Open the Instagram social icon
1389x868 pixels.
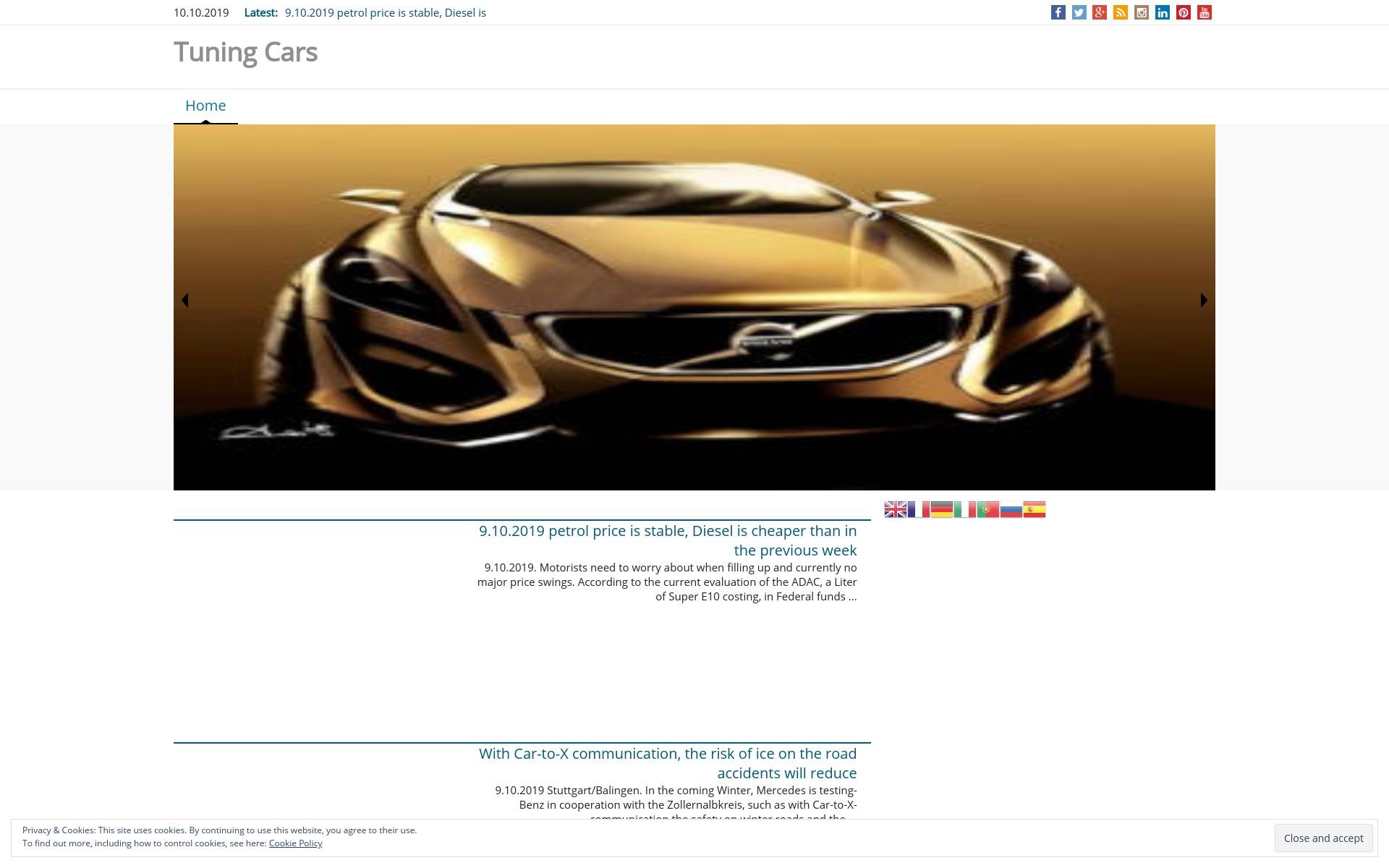click(1142, 12)
